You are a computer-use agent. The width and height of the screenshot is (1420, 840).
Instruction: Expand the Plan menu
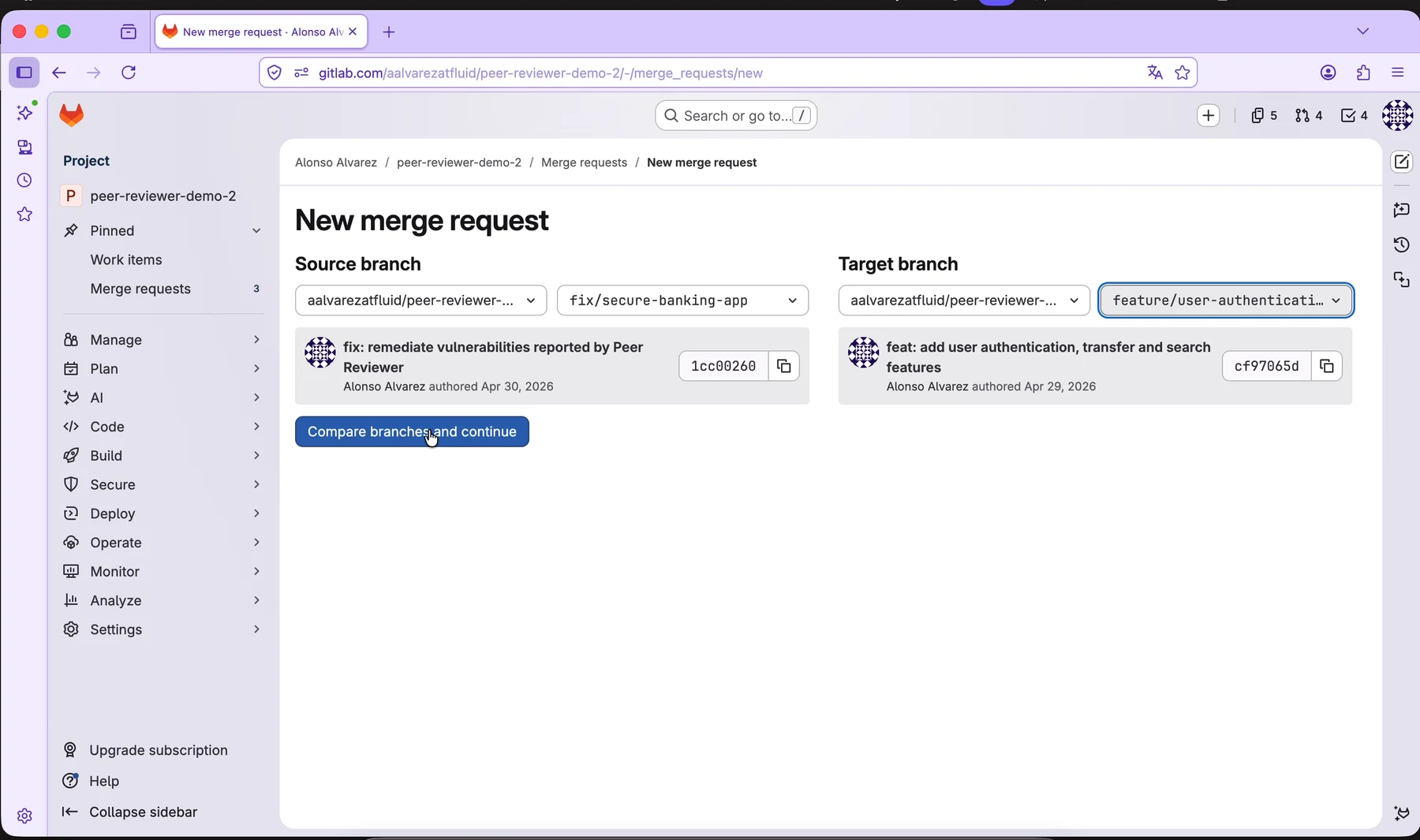[162, 369]
